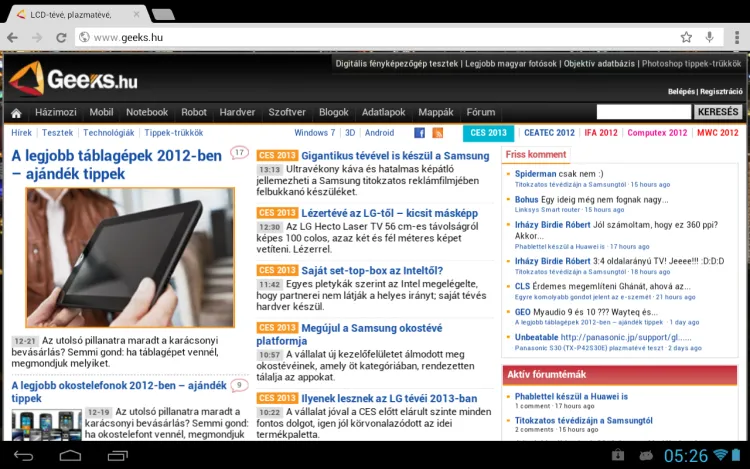
Task: Tap the store bag notification icon
Action: pos(618,455)
